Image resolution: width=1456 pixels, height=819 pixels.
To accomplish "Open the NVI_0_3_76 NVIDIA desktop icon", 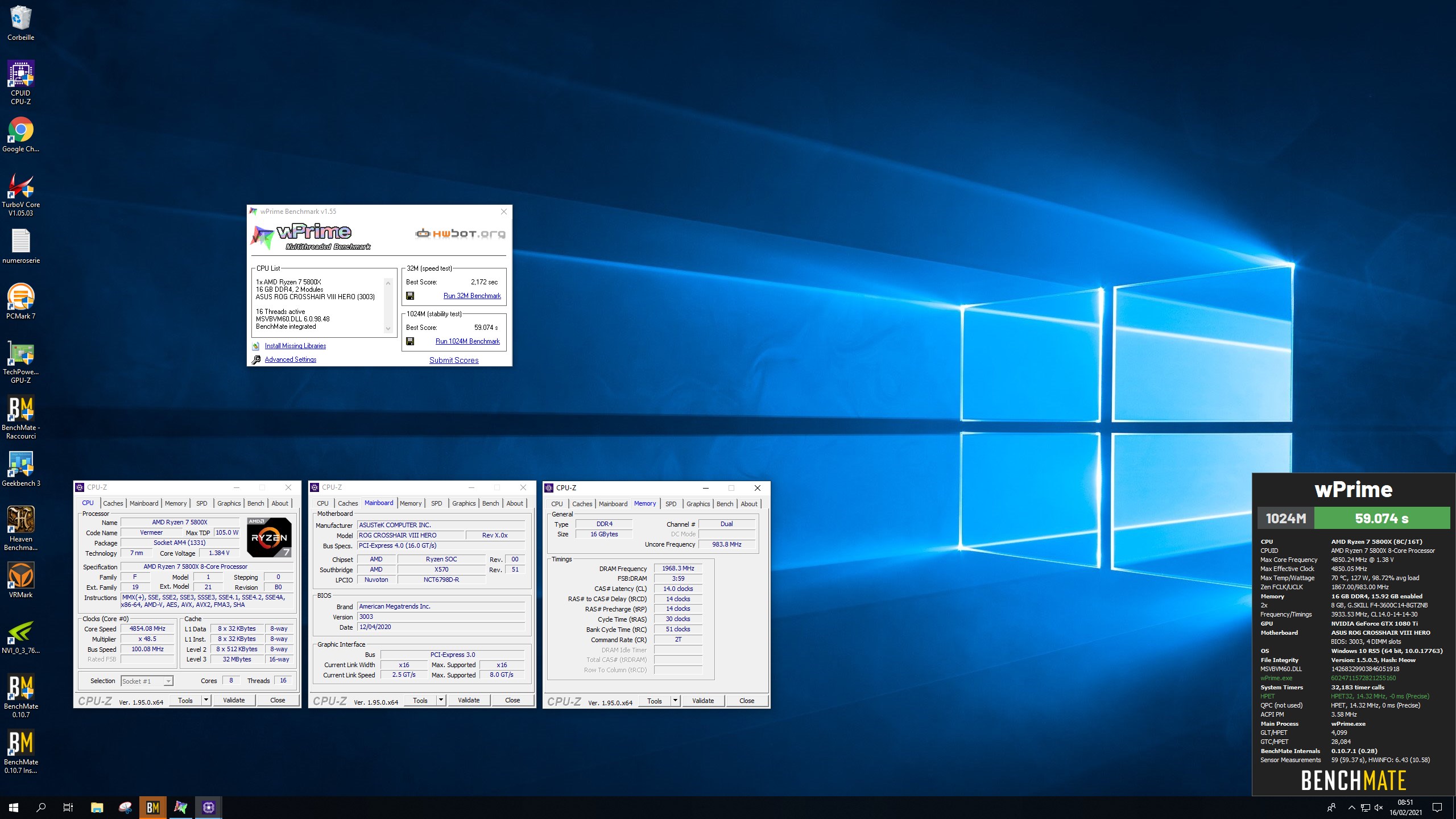I will 20,636.
